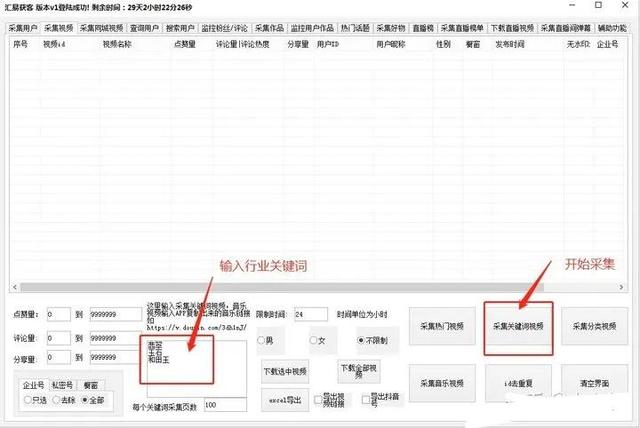Select the 直播榜 tab
Image resolution: width=640 pixels, height=428 pixels.
pyautogui.click(x=423, y=28)
